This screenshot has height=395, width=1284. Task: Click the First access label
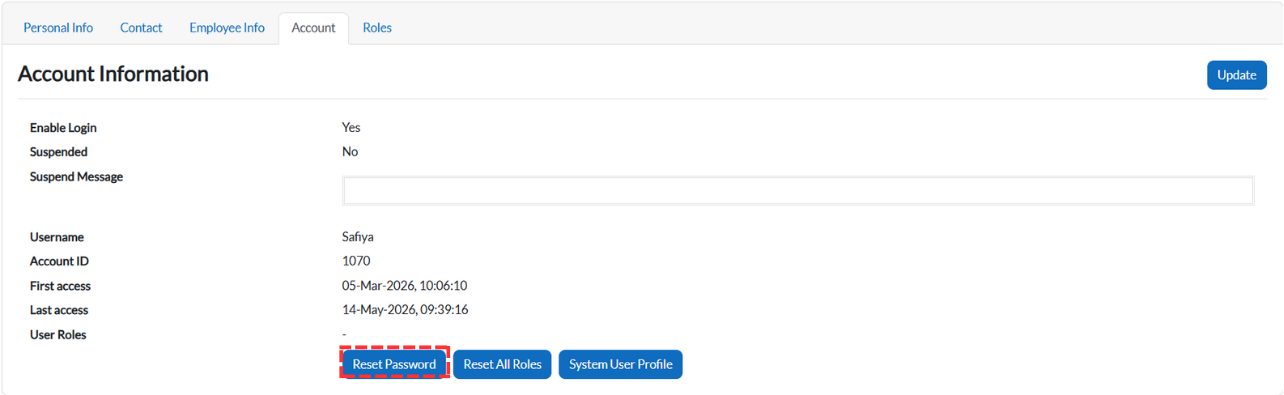60,286
